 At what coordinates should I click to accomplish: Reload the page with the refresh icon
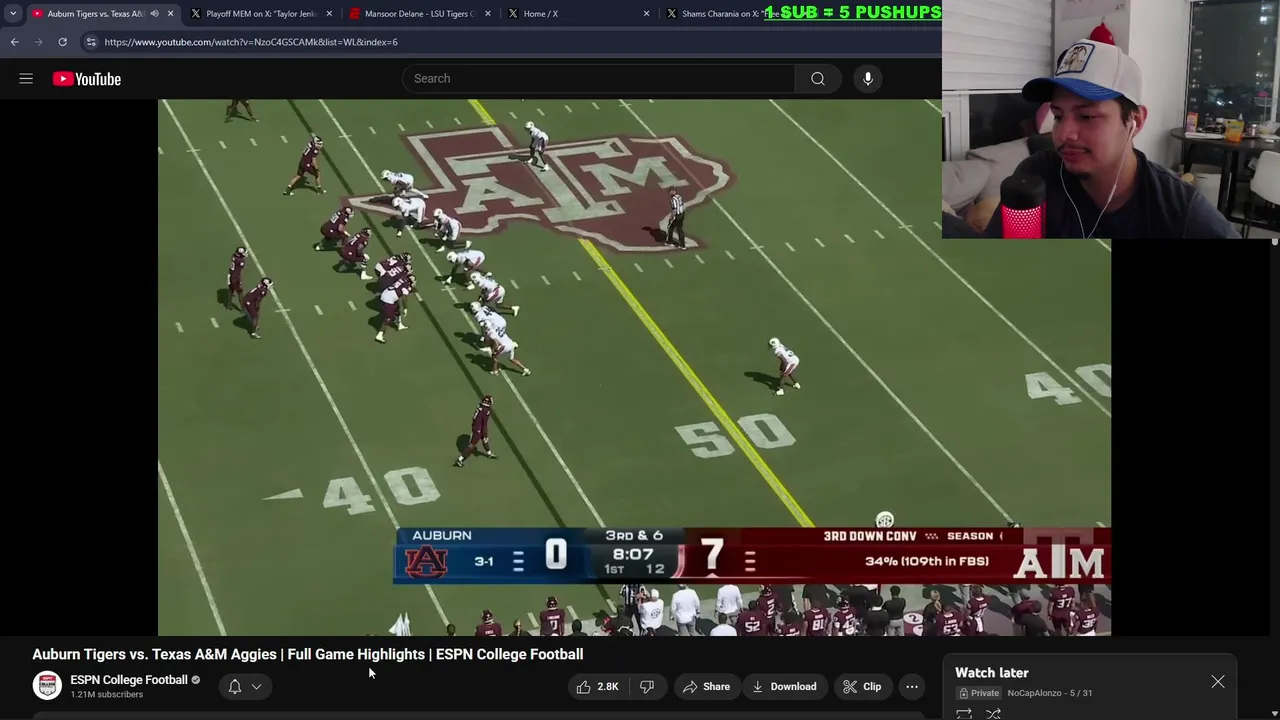pyautogui.click(x=62, y=42)
